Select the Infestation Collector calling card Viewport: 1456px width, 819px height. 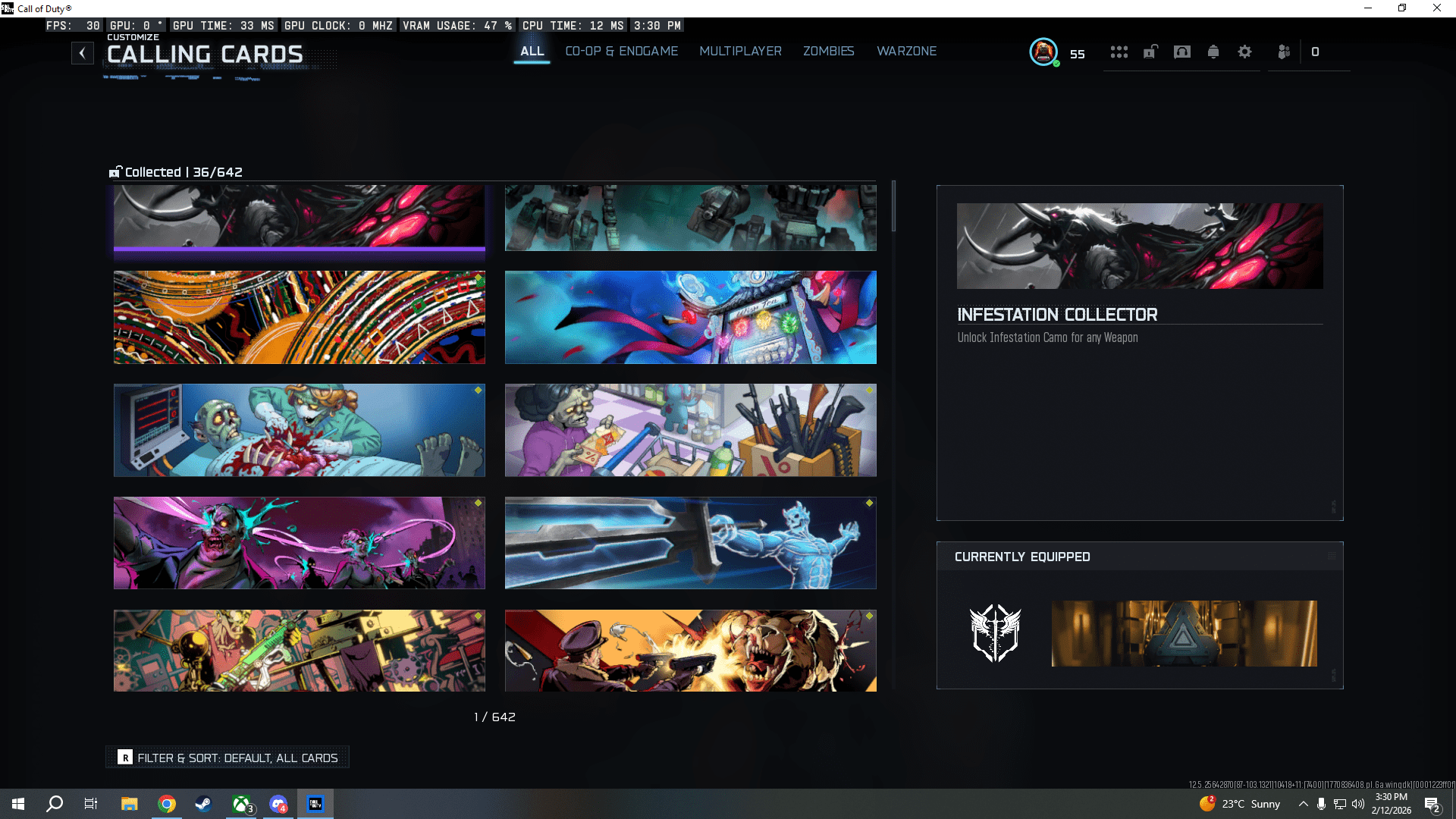pyautogui.click(x=300, y=218)
